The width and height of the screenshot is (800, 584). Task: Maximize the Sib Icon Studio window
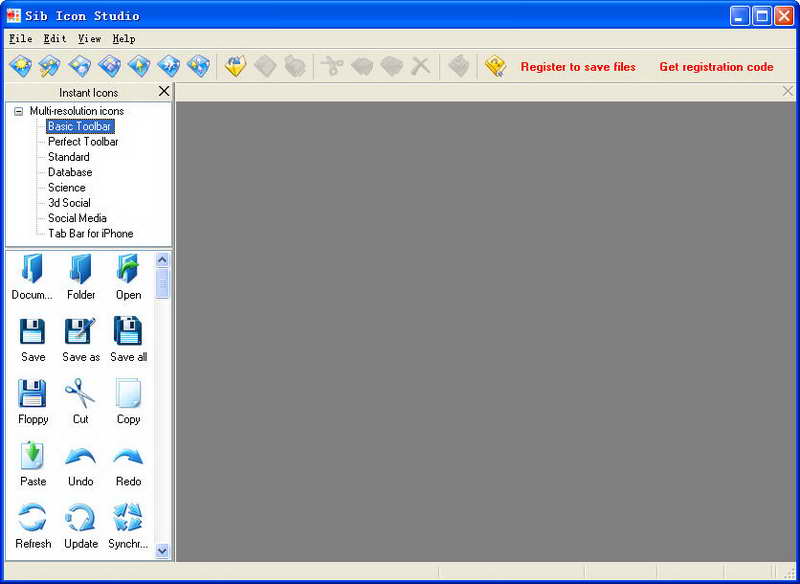click(762, 16)
